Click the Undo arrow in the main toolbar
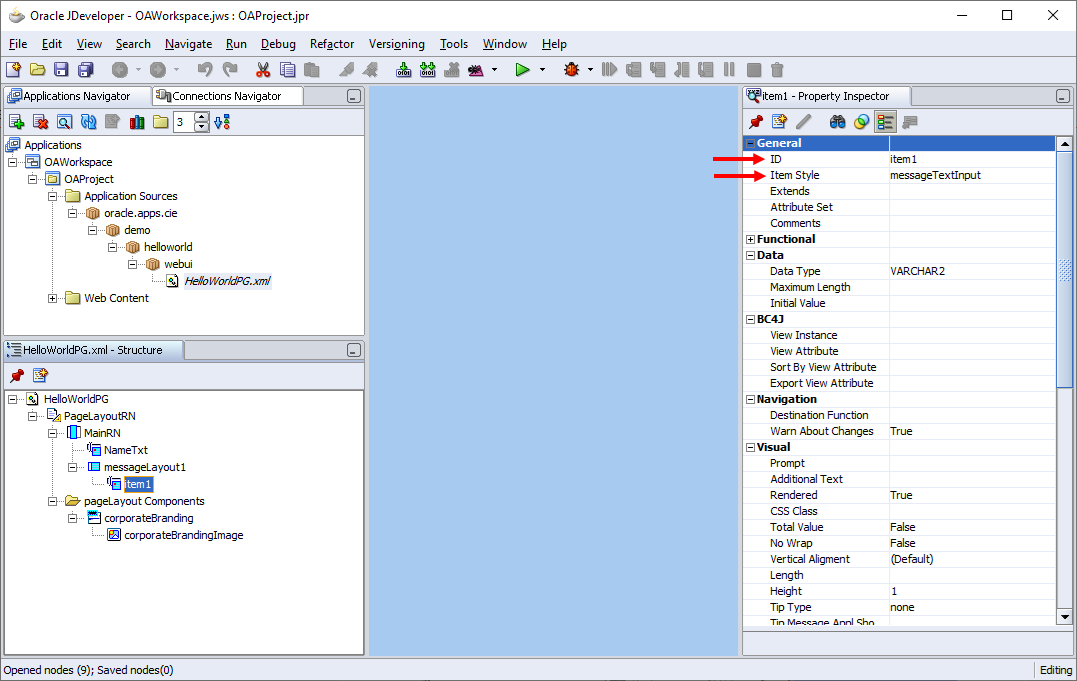1077x681 pixels. (205, 69)
